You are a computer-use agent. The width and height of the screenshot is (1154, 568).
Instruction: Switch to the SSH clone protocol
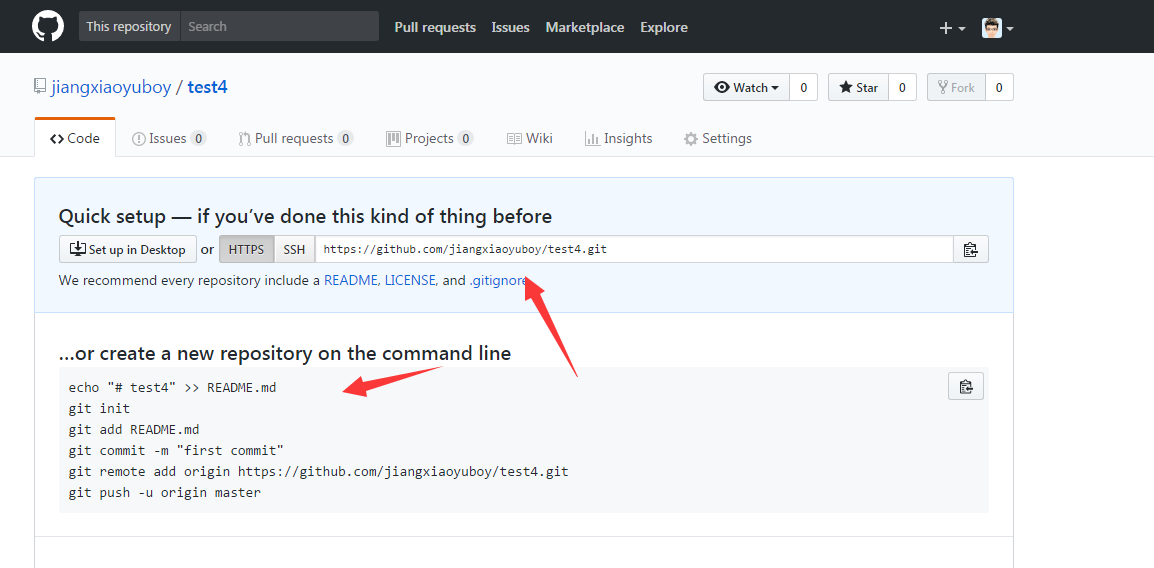coord(294,249)
